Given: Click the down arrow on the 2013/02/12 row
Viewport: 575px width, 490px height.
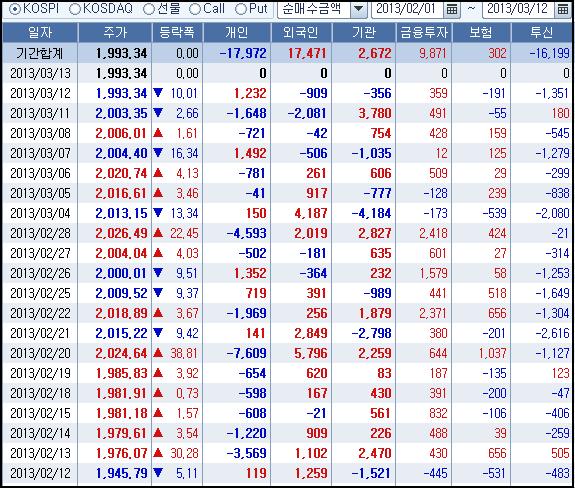Looking at the screenshot, I should [x=158, y=473].
